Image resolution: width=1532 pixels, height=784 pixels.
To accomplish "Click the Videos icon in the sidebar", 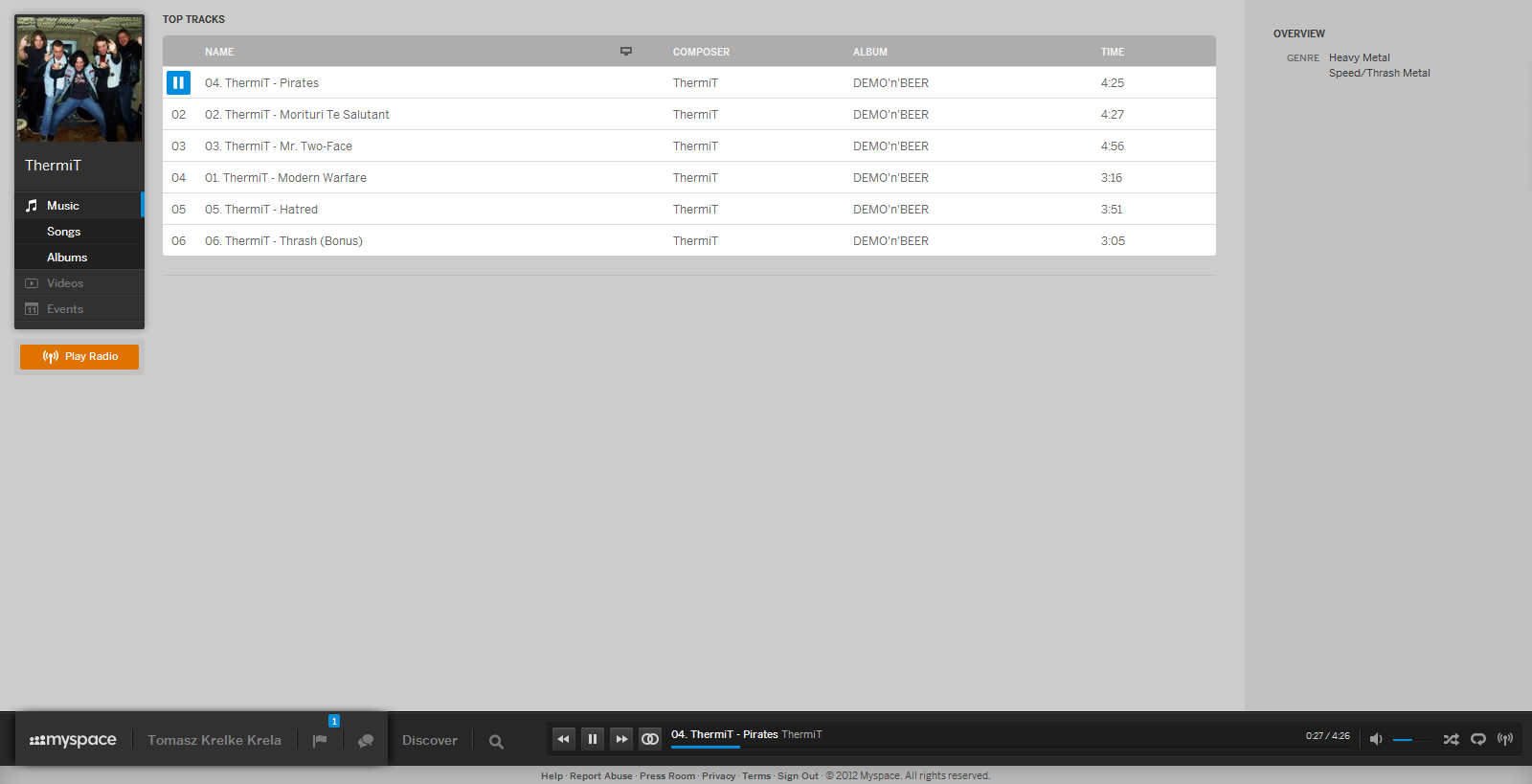I will click(32, 283).
